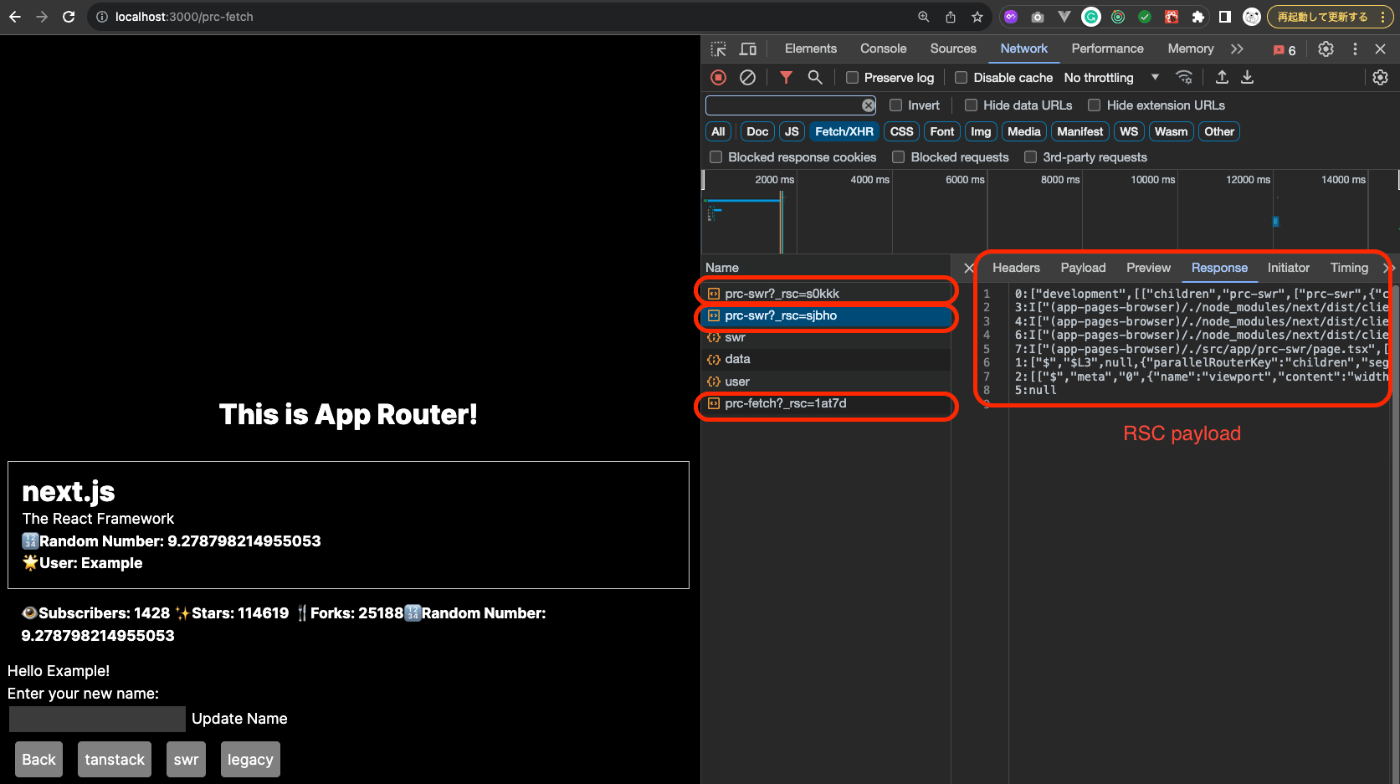1400x784 pixels.
Task: Switch to the Elements tab
Action: [810, 49]
